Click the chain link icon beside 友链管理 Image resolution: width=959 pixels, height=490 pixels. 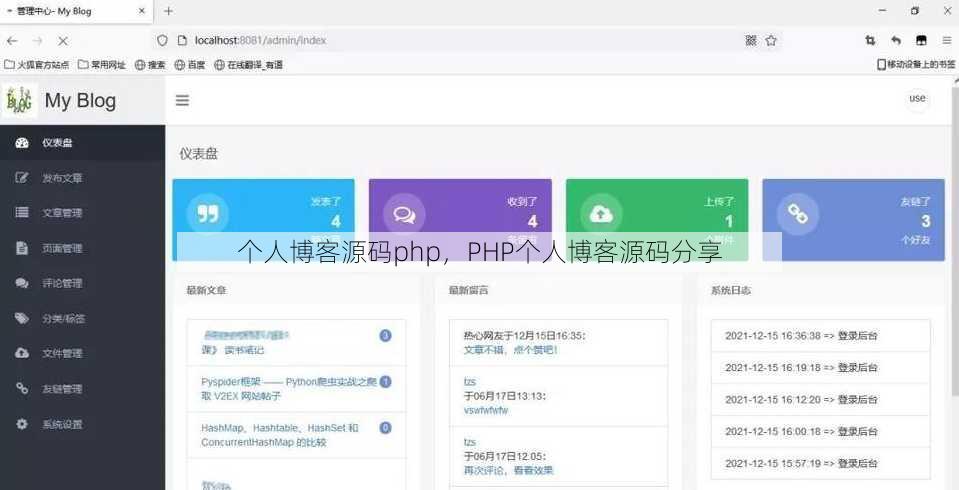(x=22, y=388)
